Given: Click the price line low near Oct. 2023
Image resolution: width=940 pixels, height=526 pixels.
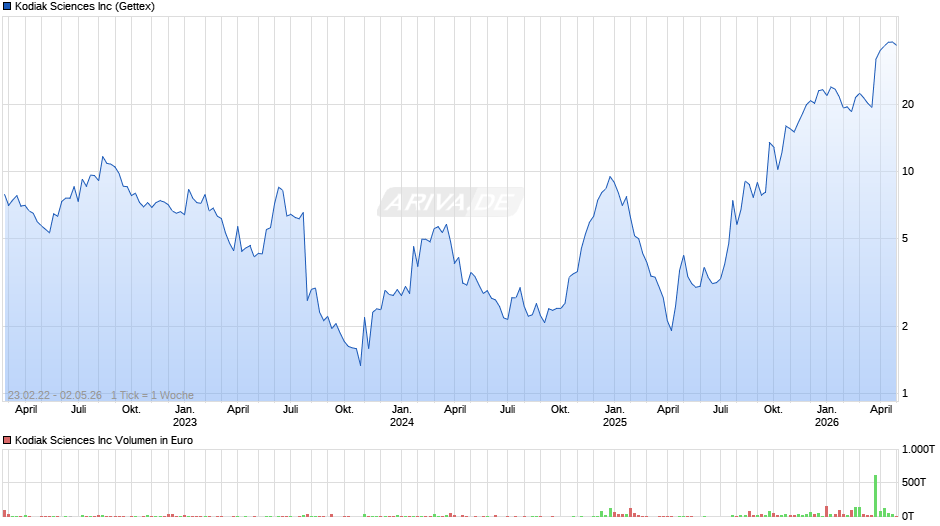Looking at the screenshot, I should 360,365.
